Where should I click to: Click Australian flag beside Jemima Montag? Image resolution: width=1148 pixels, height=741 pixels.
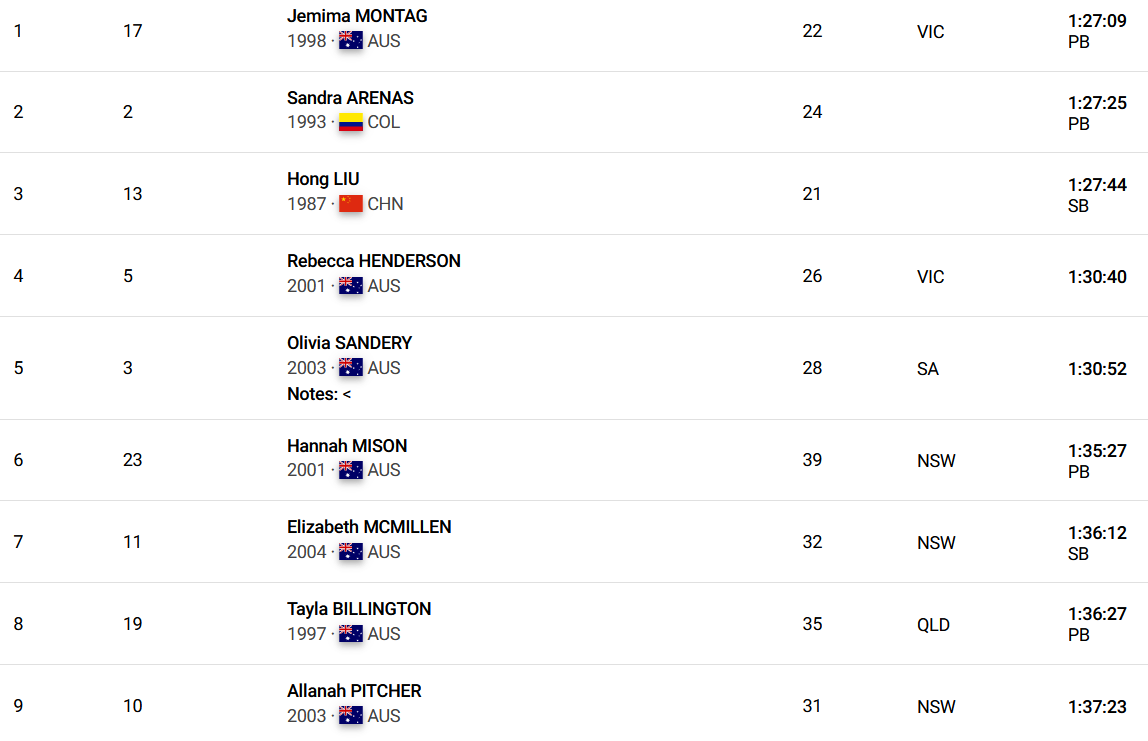pyautogui.click(x=351, y=40)
